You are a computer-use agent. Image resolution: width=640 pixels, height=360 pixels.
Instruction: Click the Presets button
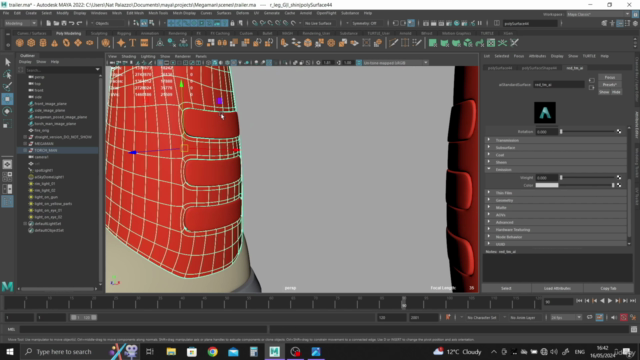[x=610, y=84]
